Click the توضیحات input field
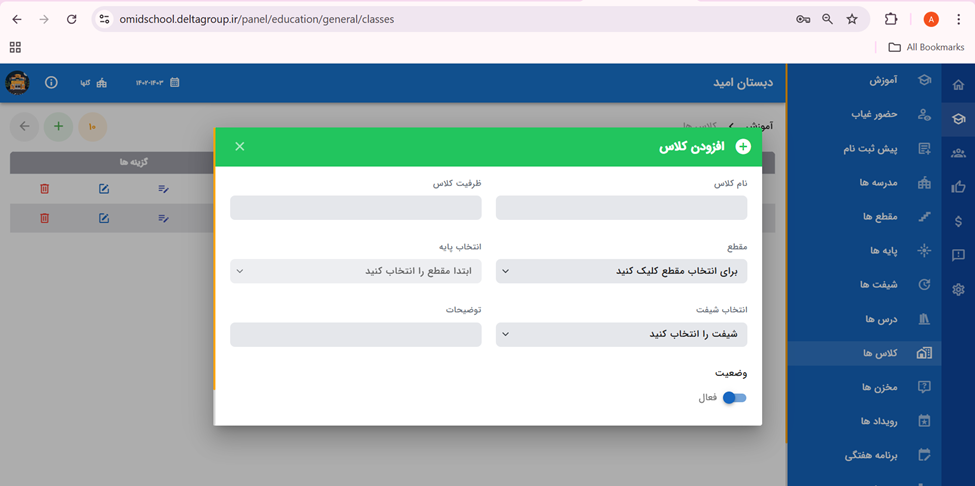Image resolution: width=975 pixels, height=486 pixels. [356, 334]
